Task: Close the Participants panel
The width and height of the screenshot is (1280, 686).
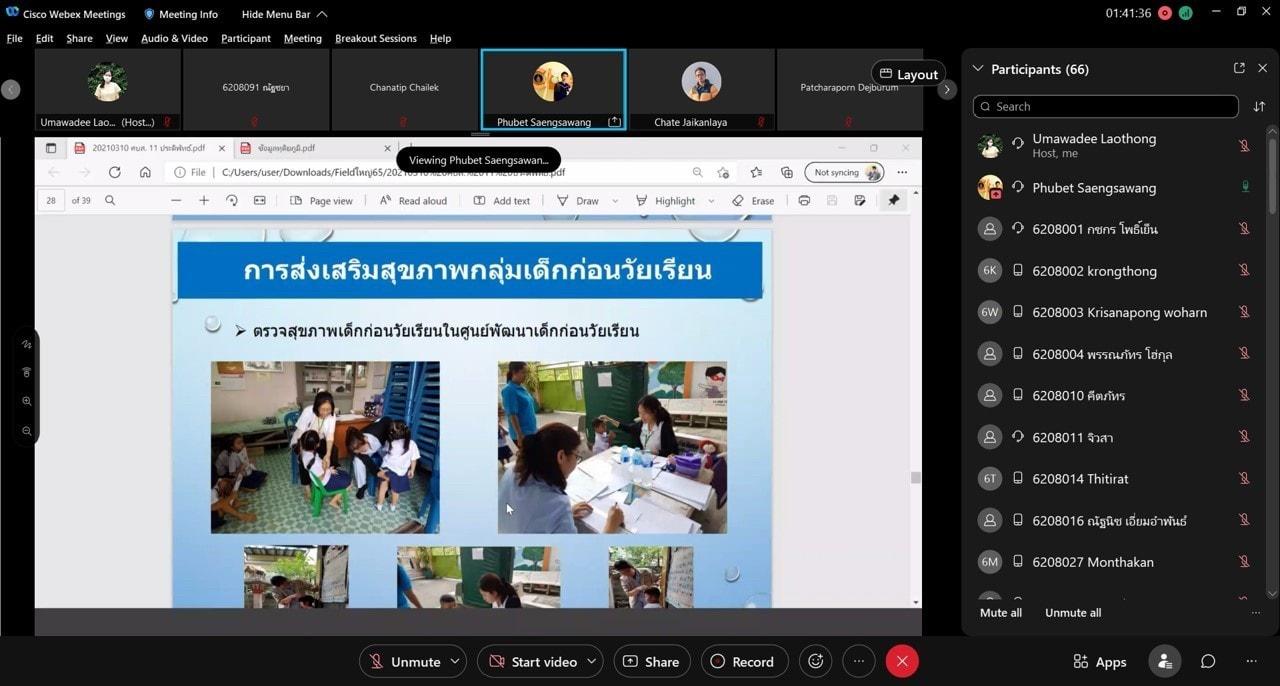Action: pyautogui.click(x=1262, y=68)
